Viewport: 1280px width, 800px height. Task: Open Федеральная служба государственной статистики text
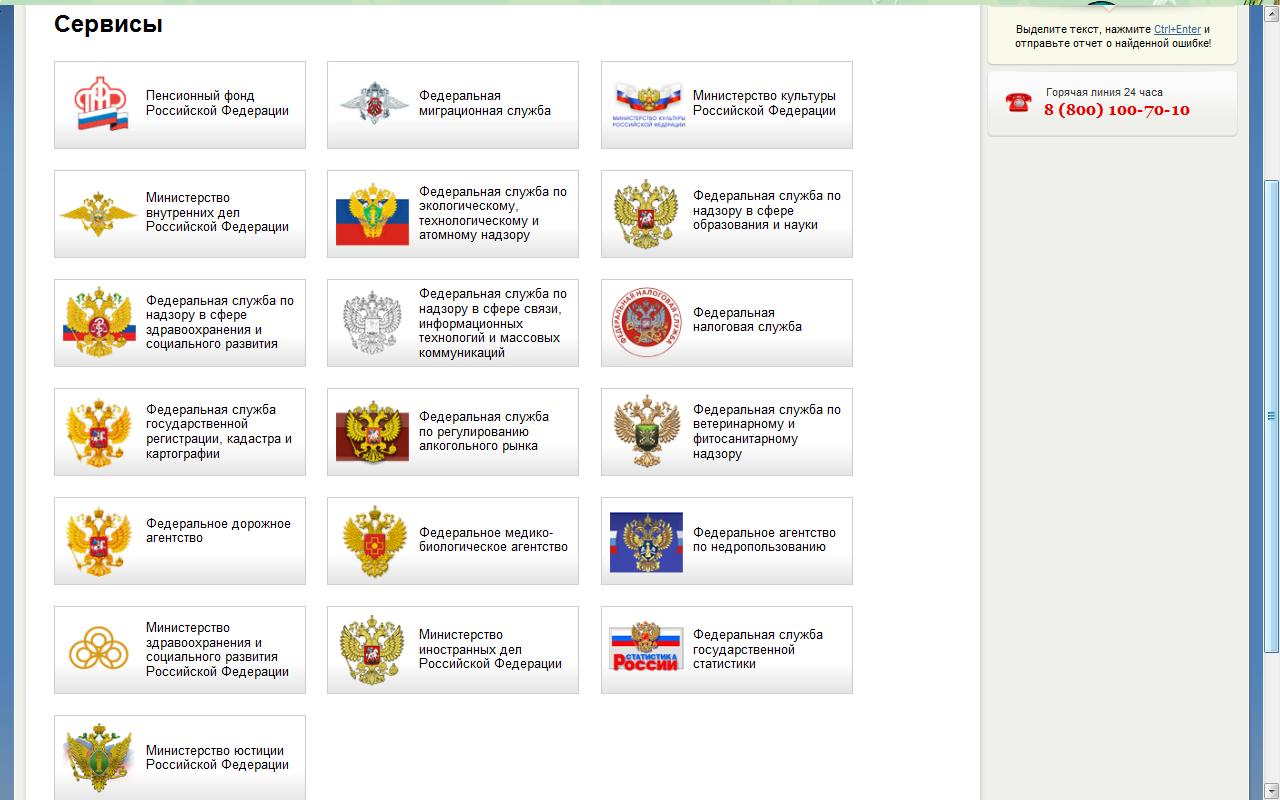point(758,649)
